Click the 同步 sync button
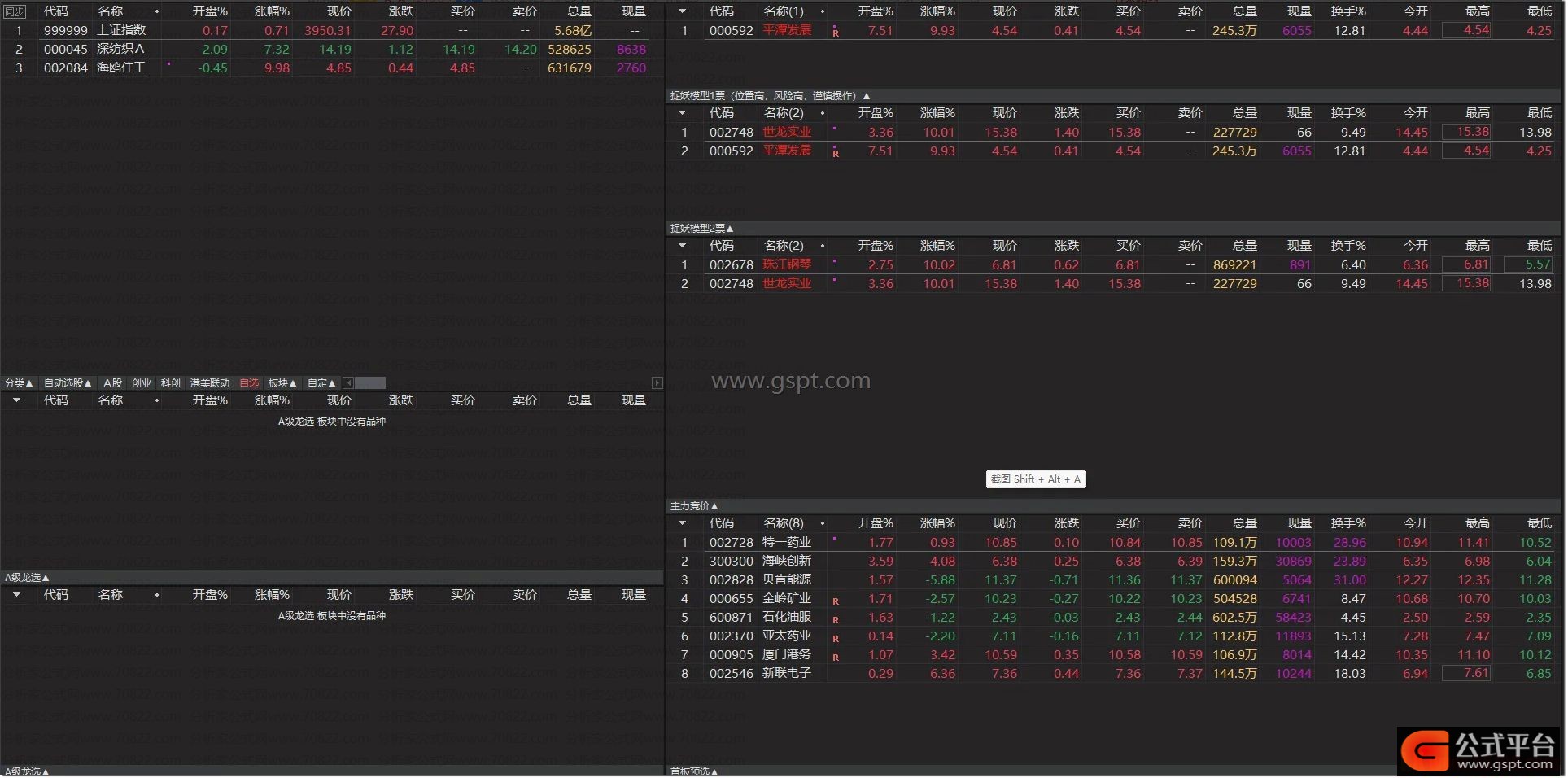 coord(15,11)
